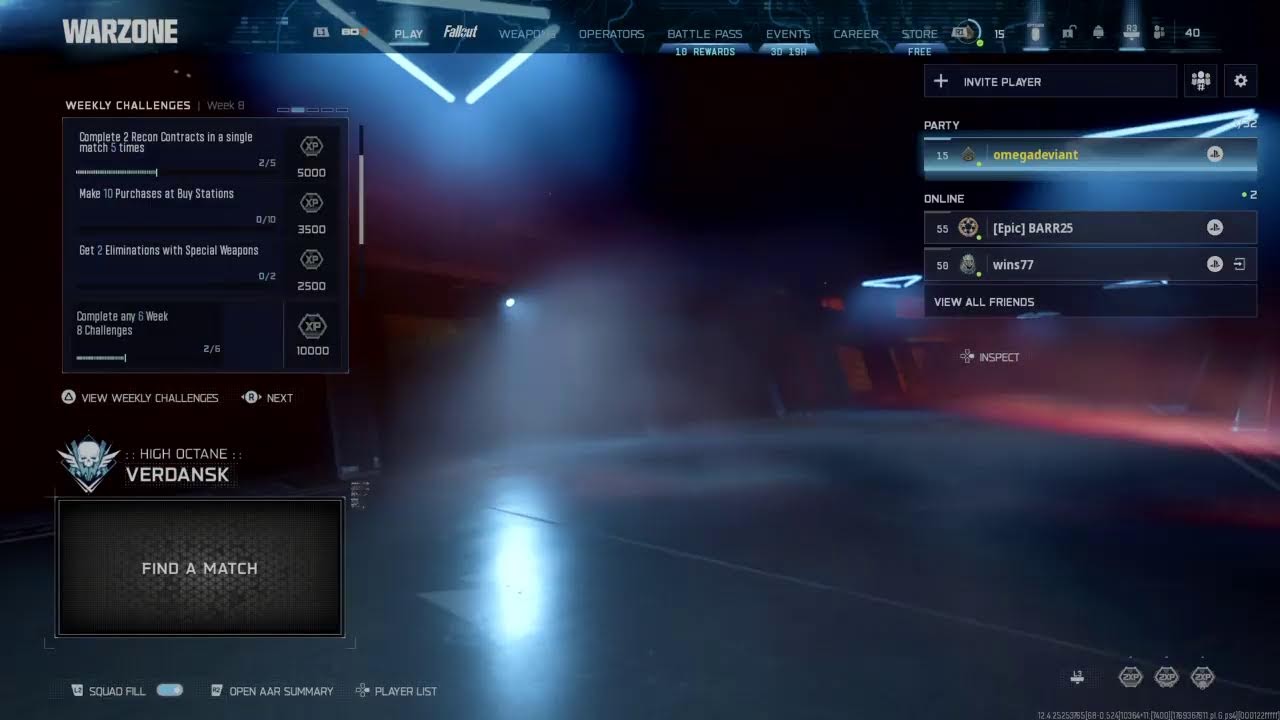
Task: Open the Play tab
Action: pos(408,33)
